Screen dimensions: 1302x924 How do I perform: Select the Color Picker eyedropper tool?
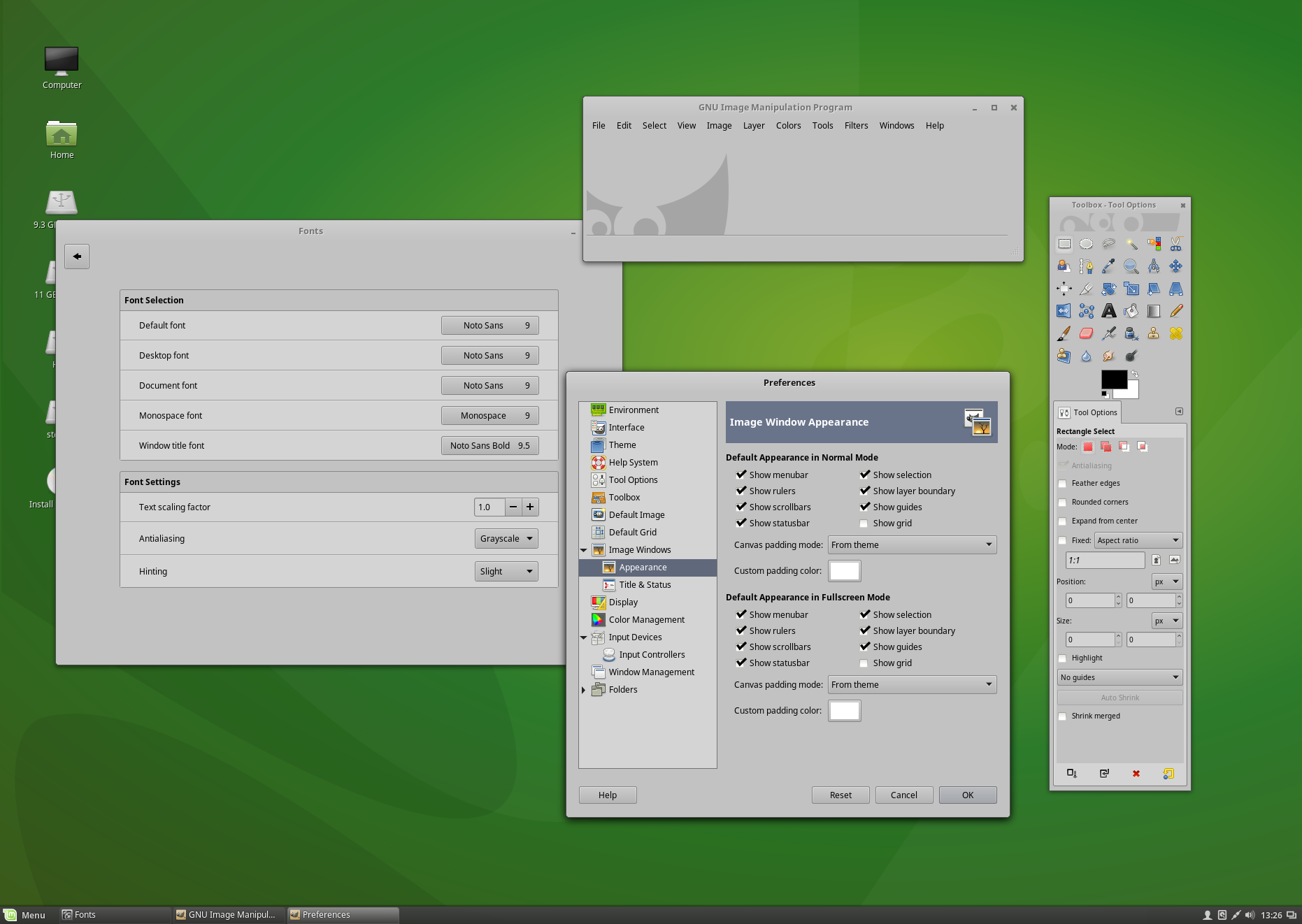(1109, 266)
